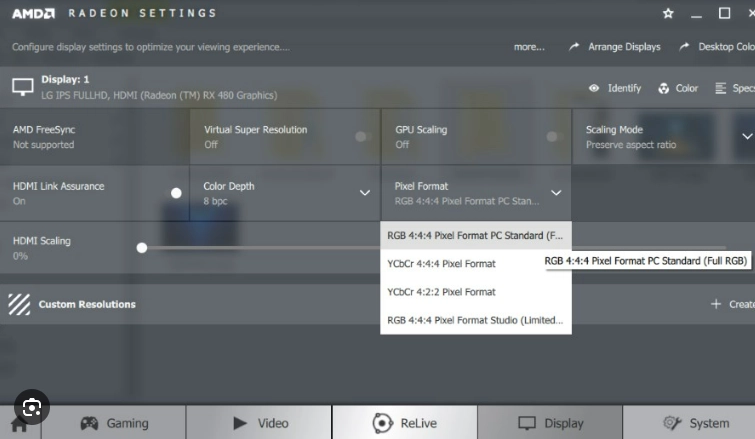Click the ReLive circular icon
755x439 pixels.
click(x=383, y=423)
